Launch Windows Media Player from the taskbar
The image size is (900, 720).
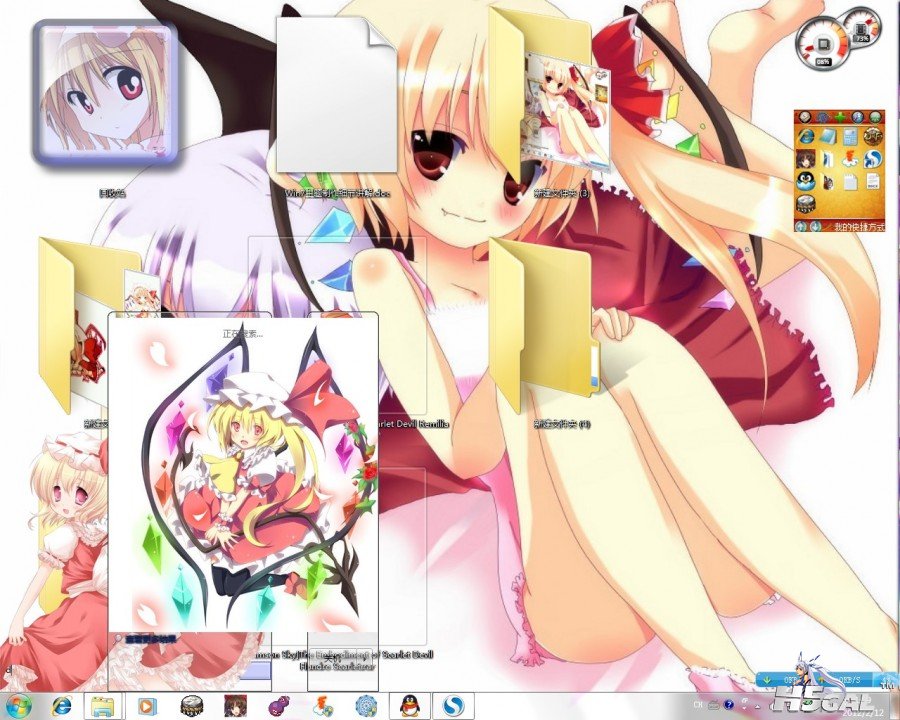pyautogui.click(x=146, y=705)
